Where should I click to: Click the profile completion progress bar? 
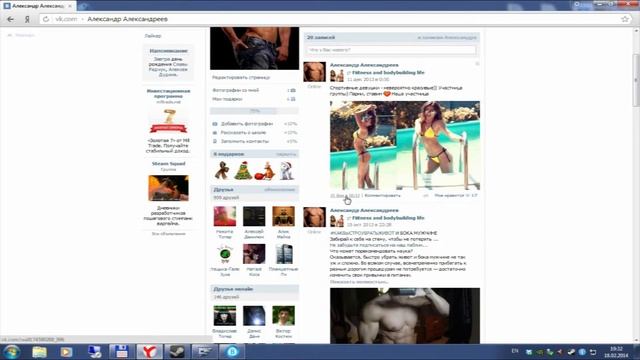pos(254,111)
